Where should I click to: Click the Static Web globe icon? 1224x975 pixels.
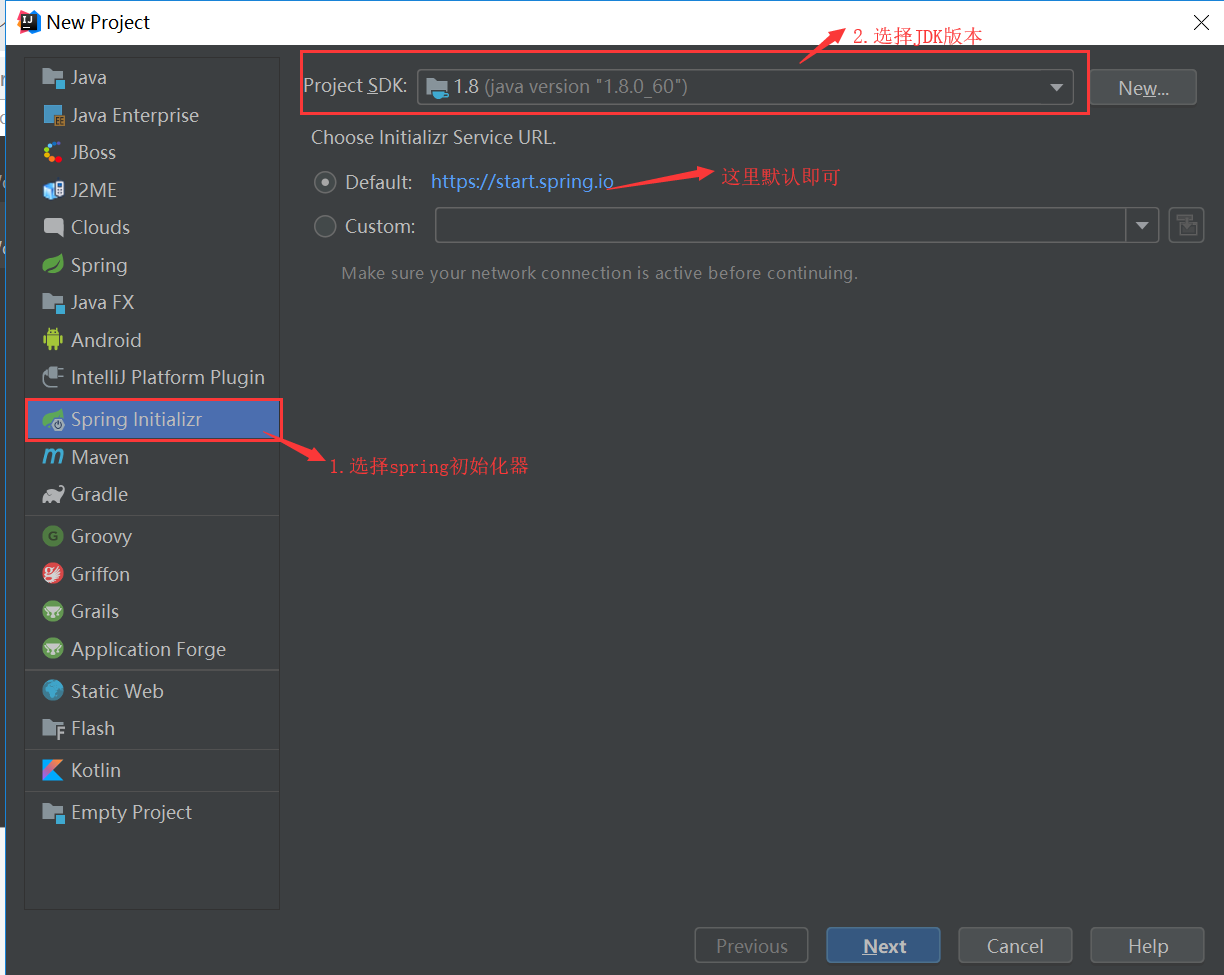pos(53,691)
